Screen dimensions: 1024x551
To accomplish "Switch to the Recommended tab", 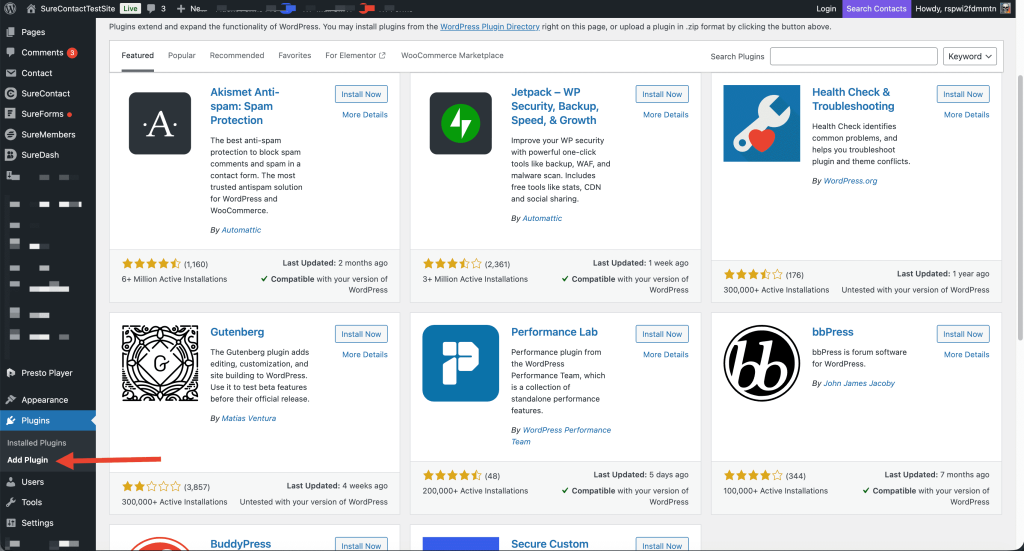I will [237, 56].
